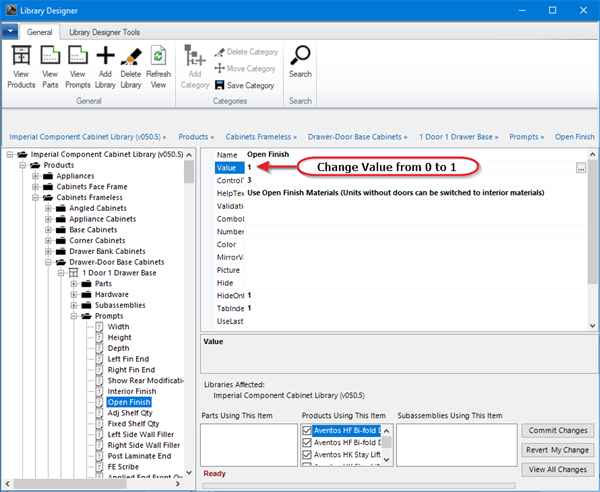Click the Commit Changes button
The height and width of the screenshot is (492, 600).
(557, 430)
